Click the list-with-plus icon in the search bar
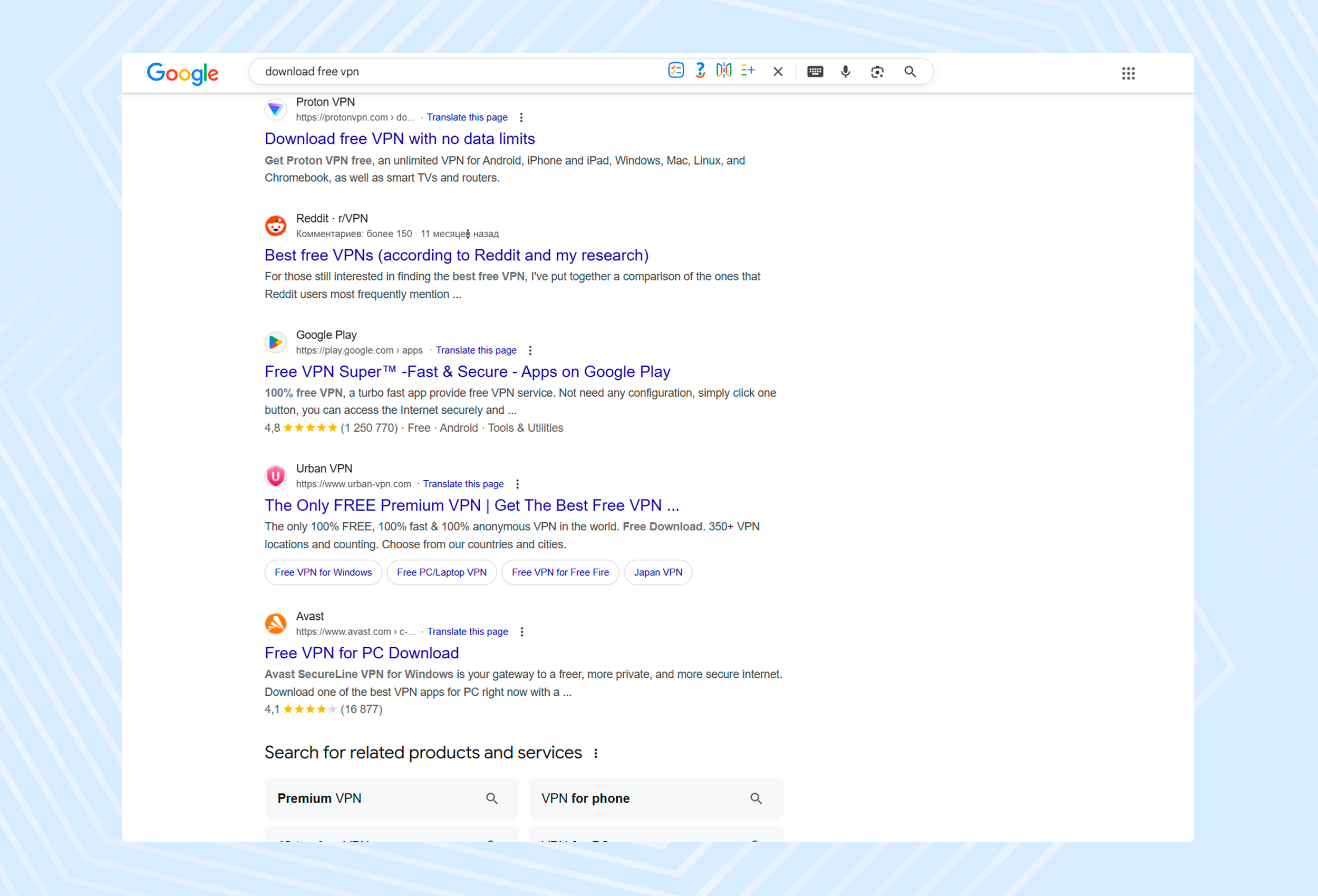This screenshot has height=896, width=1318. coord(748,70)
